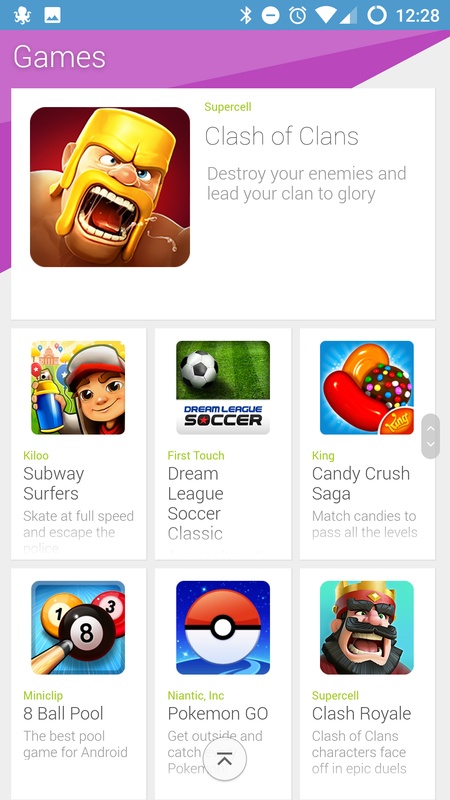
Task: Tap the alarm clock status icon
Action: [x=297, y=15]
